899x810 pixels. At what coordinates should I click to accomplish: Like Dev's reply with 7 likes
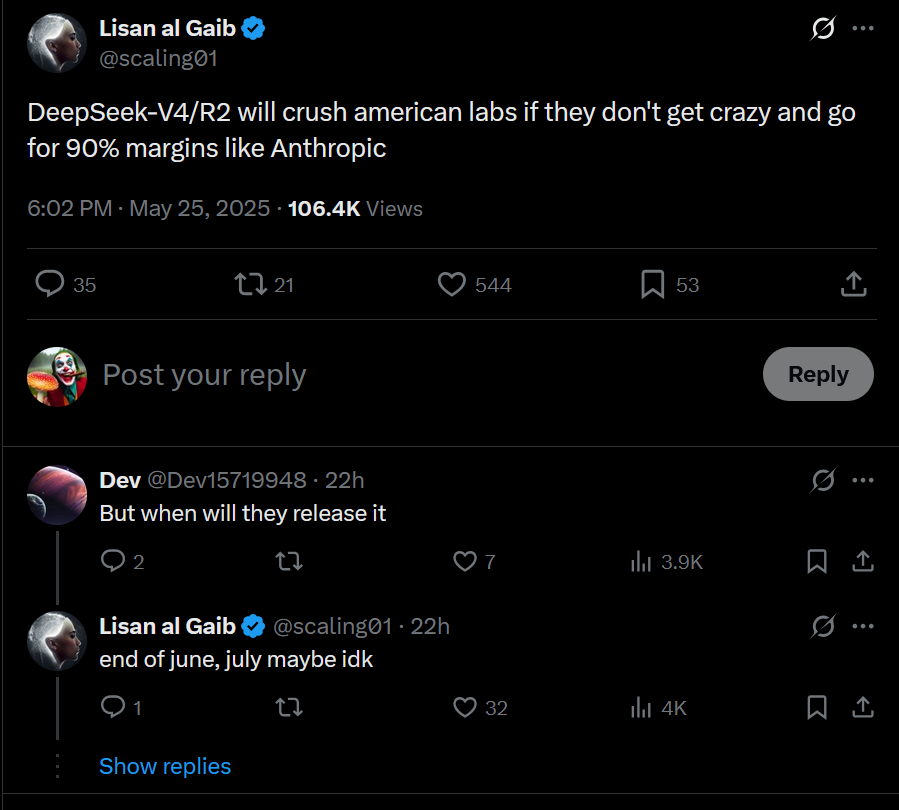465,562
